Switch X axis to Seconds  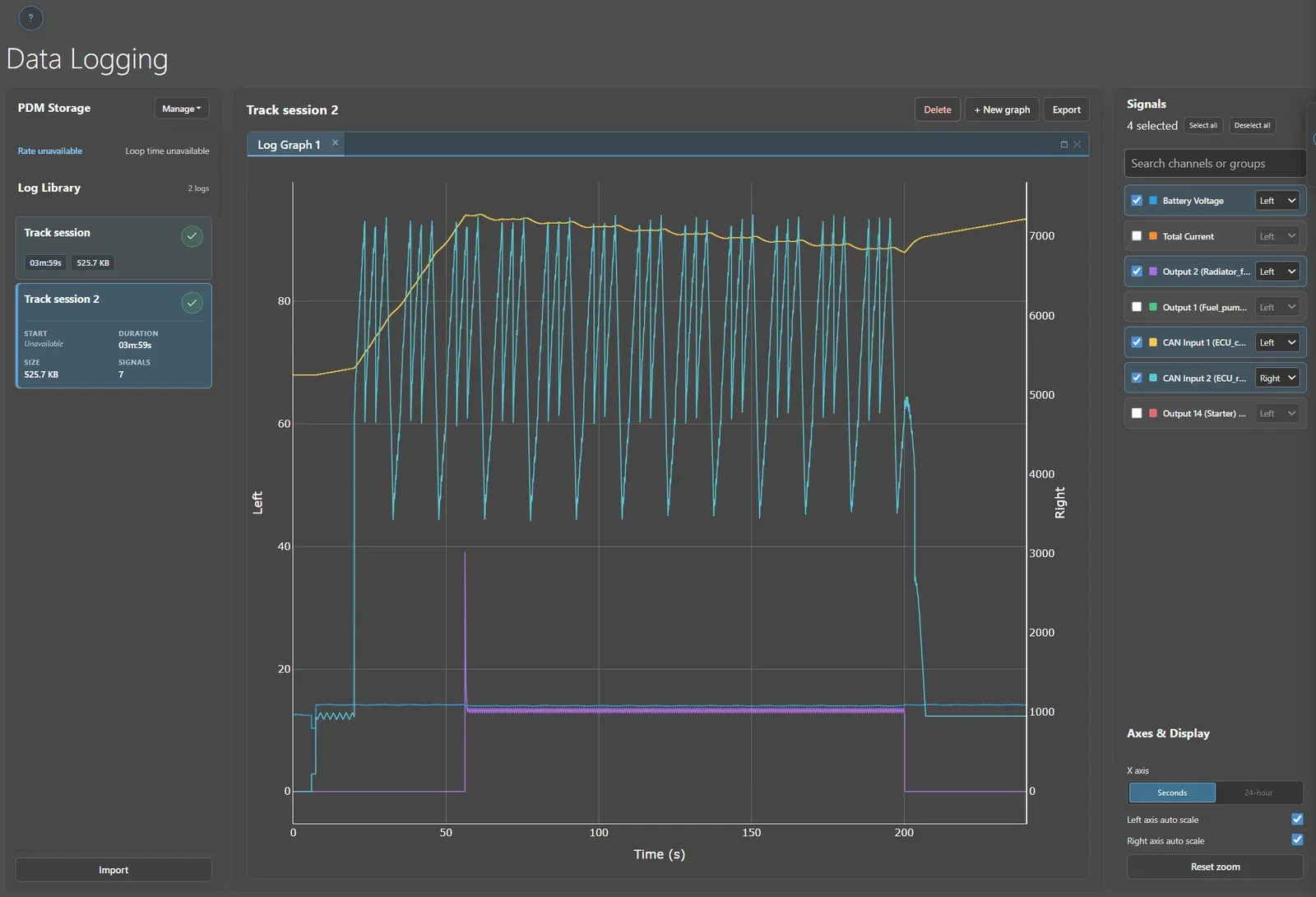click(1172, 792)
